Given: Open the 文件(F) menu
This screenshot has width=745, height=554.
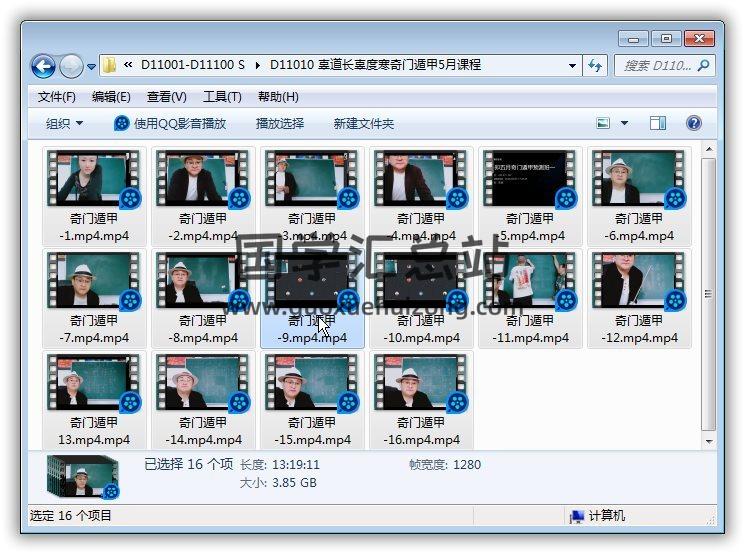Looking at the screenshot, I should tap(57, 97).
